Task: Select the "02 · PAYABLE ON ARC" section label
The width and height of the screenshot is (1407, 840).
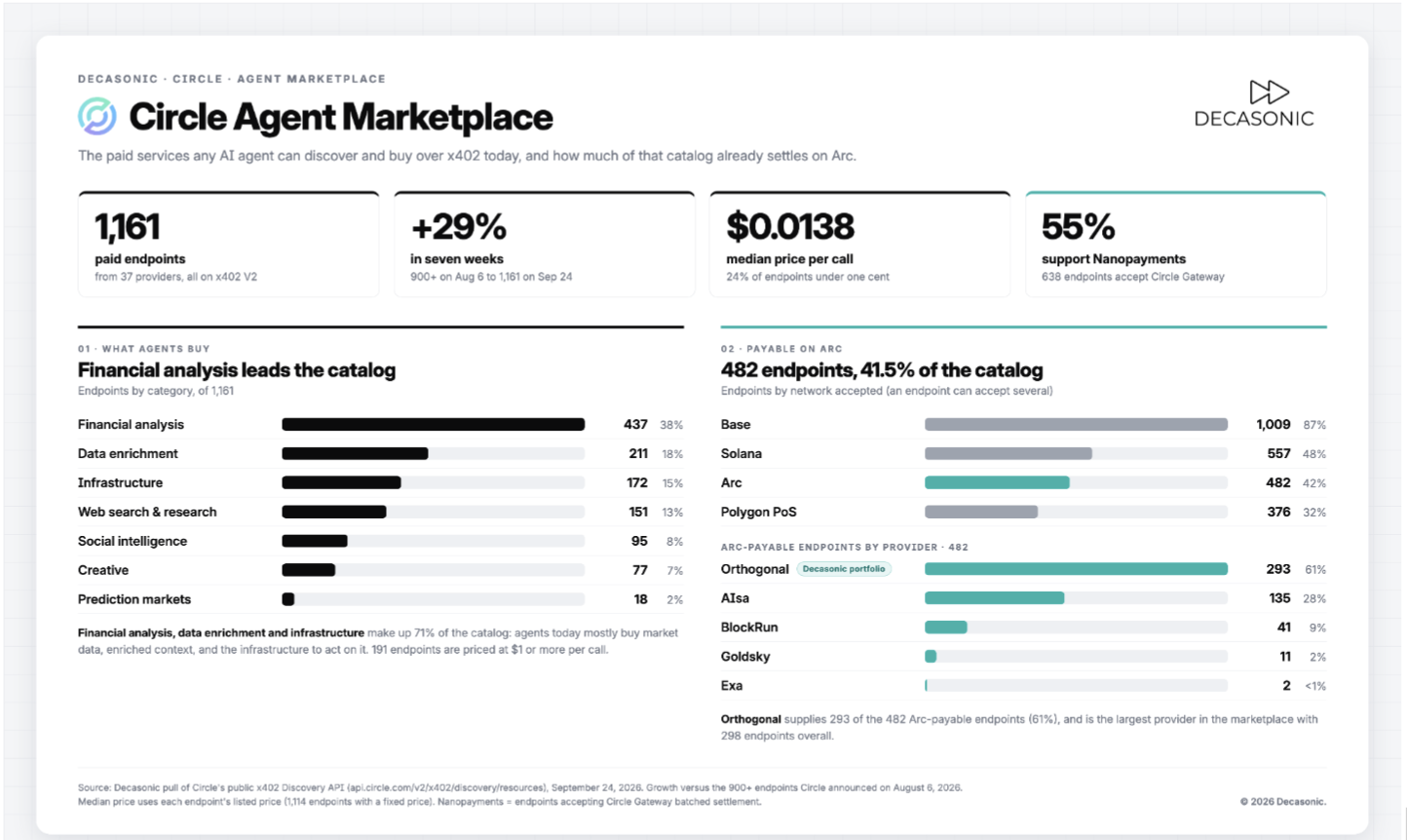Action: 781,349
